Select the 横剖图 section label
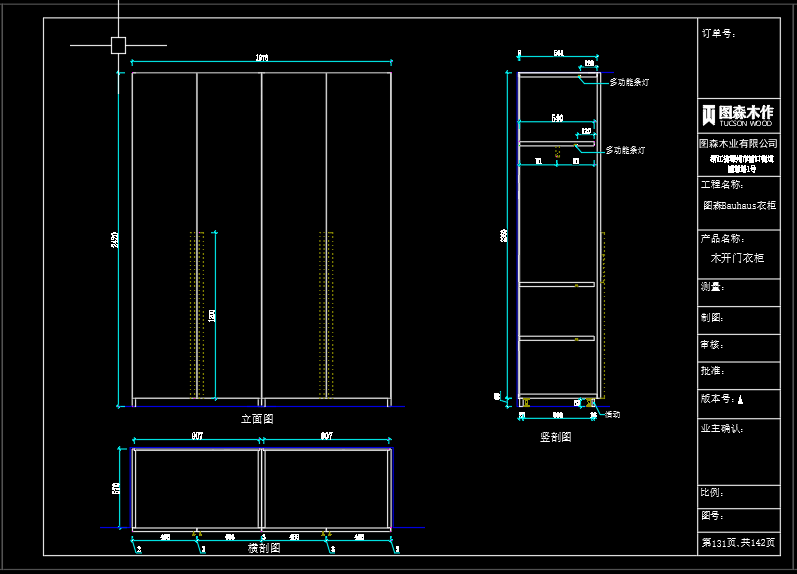797x574 pixels. click(264, 548)
